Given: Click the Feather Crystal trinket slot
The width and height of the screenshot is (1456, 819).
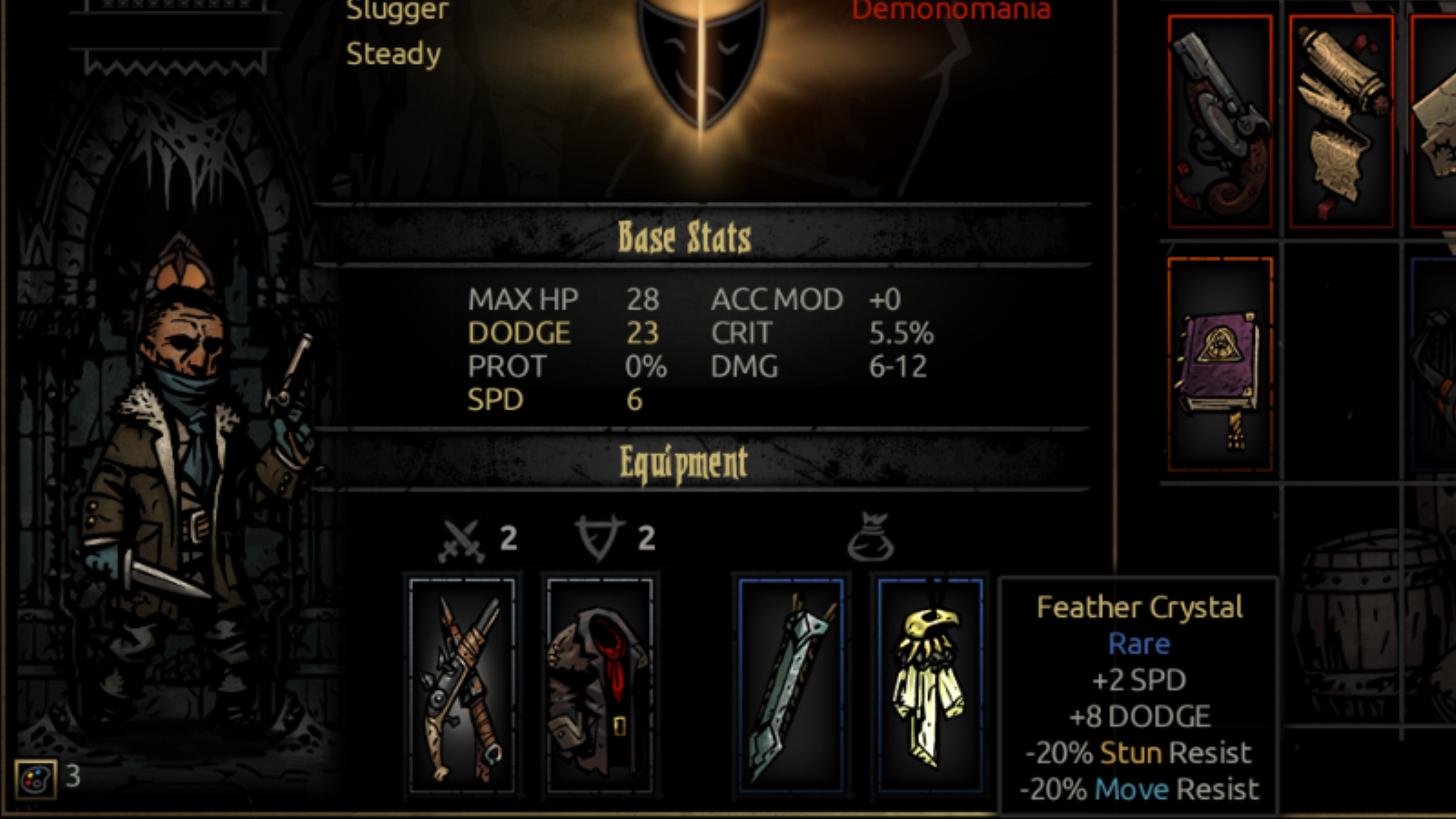Looking at the screenshot, I should [930, 684].
